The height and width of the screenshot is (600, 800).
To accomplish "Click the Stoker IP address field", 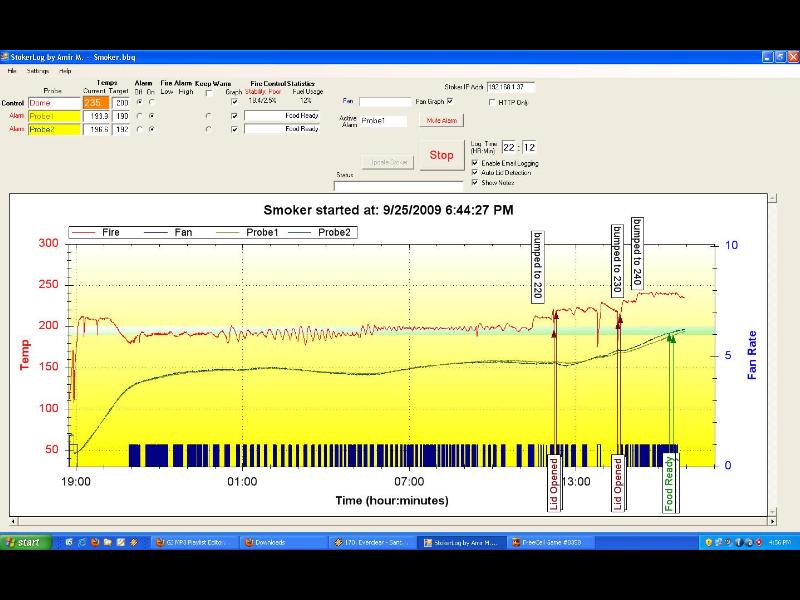I will (510, 88).
